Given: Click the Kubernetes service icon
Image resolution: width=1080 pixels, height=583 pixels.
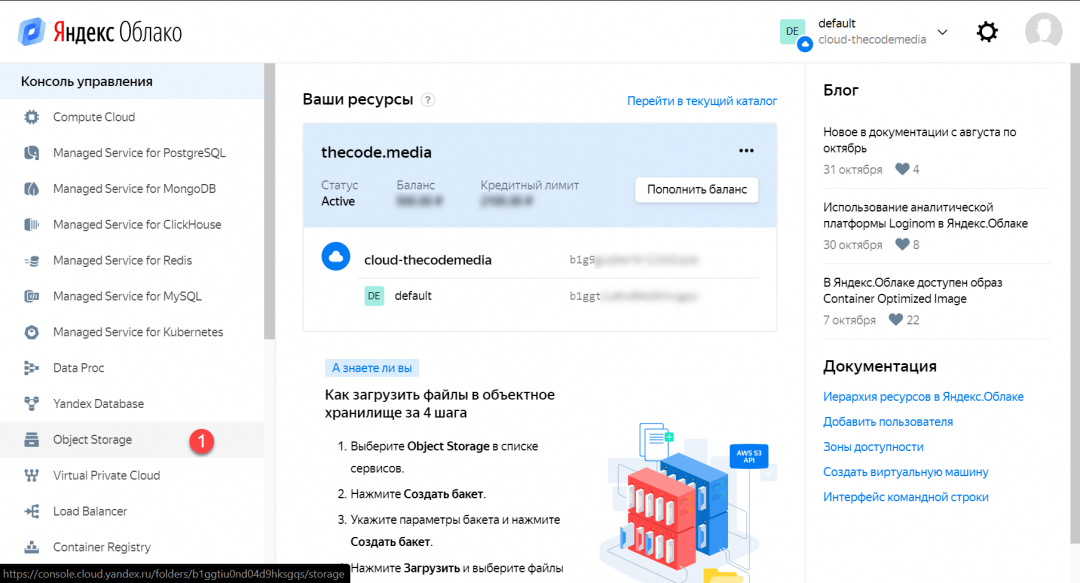Looking at the screenshot, I should point(32,332).
